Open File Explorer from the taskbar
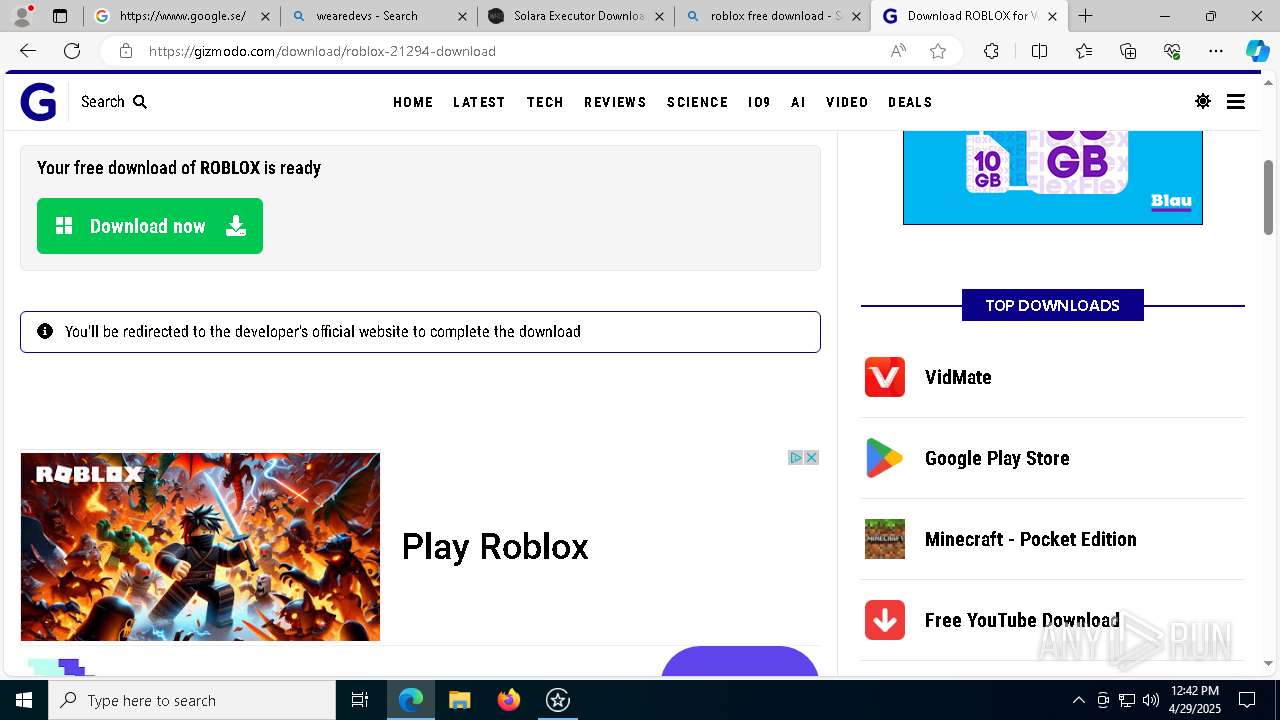Screen dimensions: 1280x720 [x=460, y=700]
